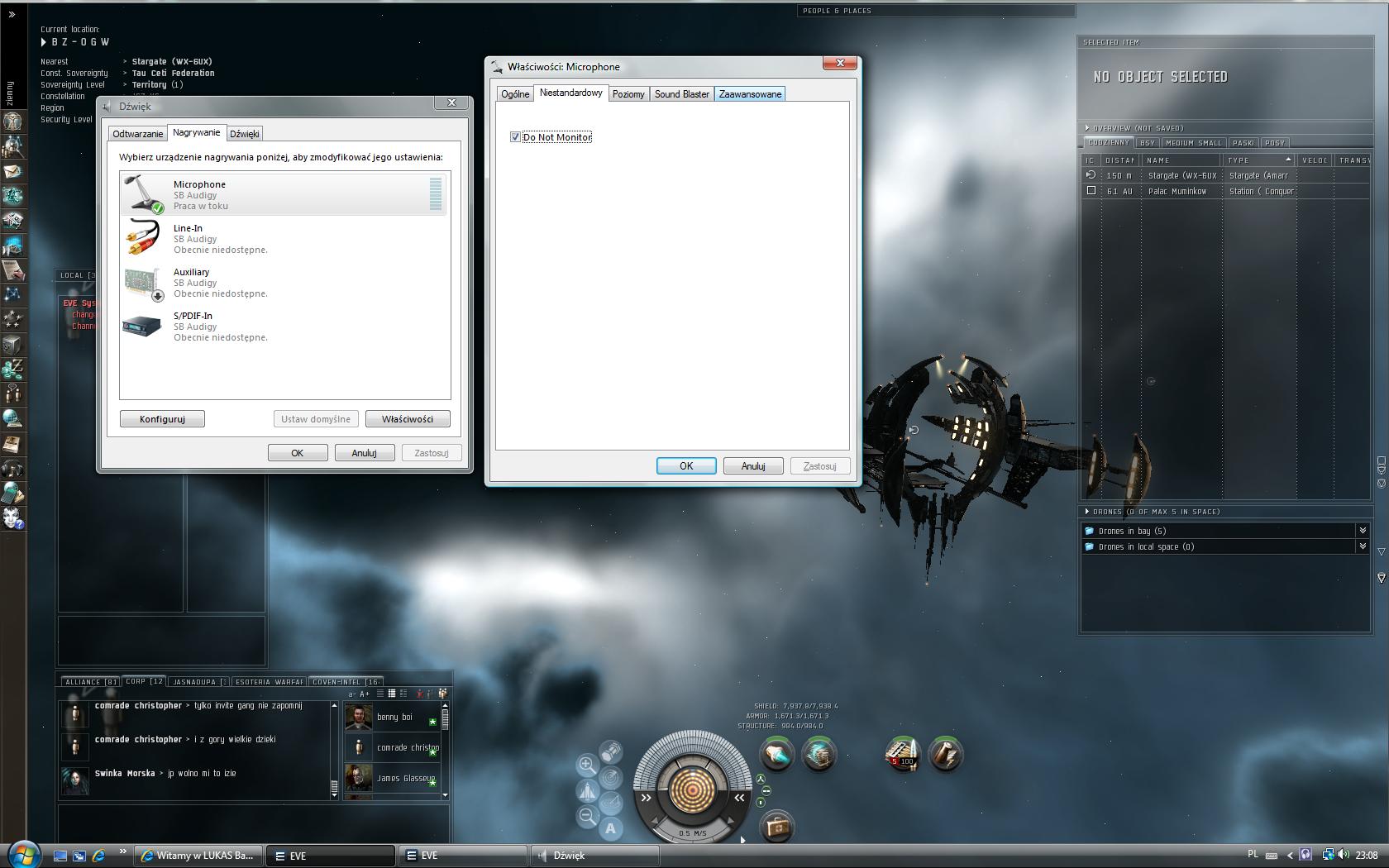The height and width of the screenshot is (868, 1389).
Task: Uncheck the Do Not Monitor checkbox
Action: (515, 137)
